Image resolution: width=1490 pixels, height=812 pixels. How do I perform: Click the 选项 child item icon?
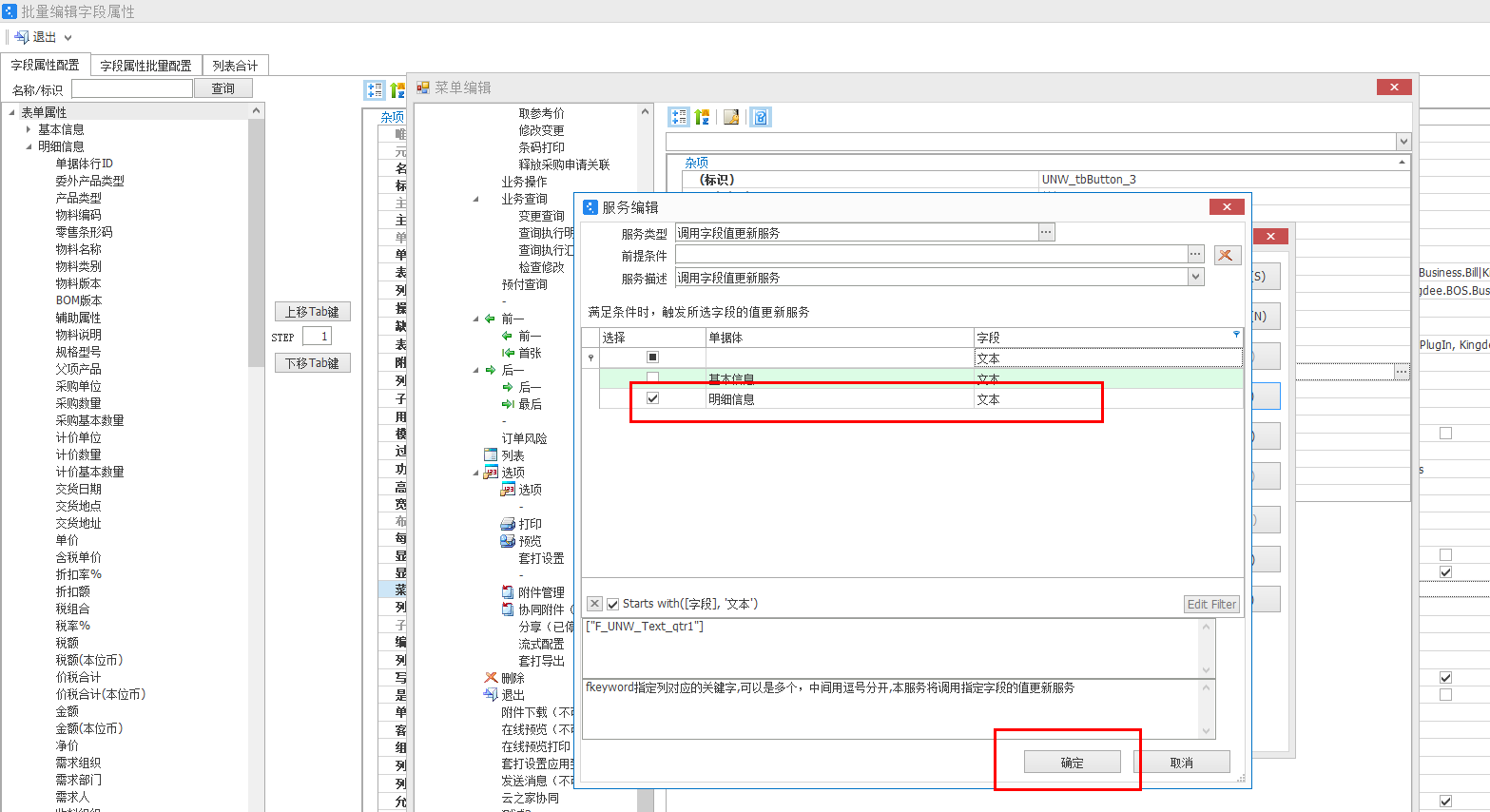point(508,490)
